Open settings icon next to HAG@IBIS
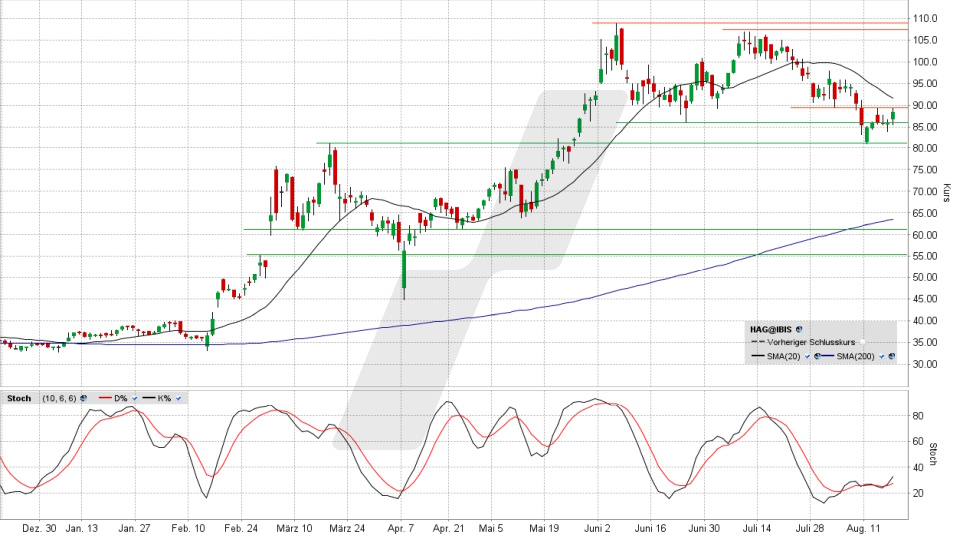The height and width of the screenshot is (540, 960). pos(799,329)
